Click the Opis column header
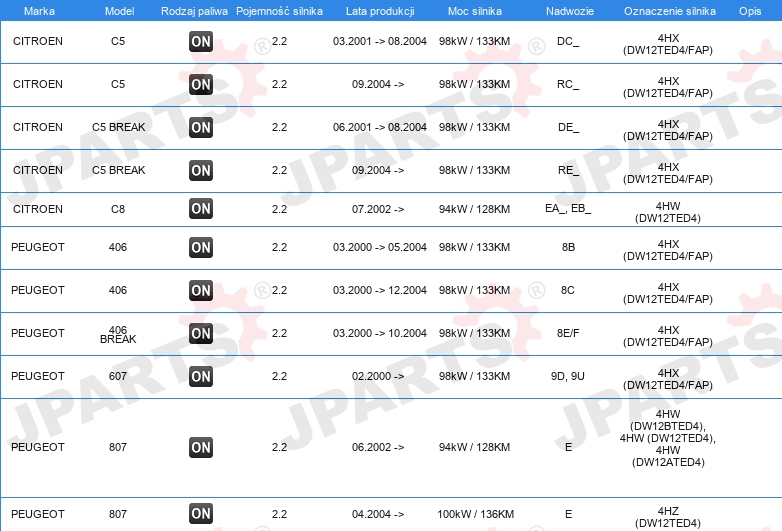Image resolution: width=782 pixels, height=531 pixels. point(750,11)
